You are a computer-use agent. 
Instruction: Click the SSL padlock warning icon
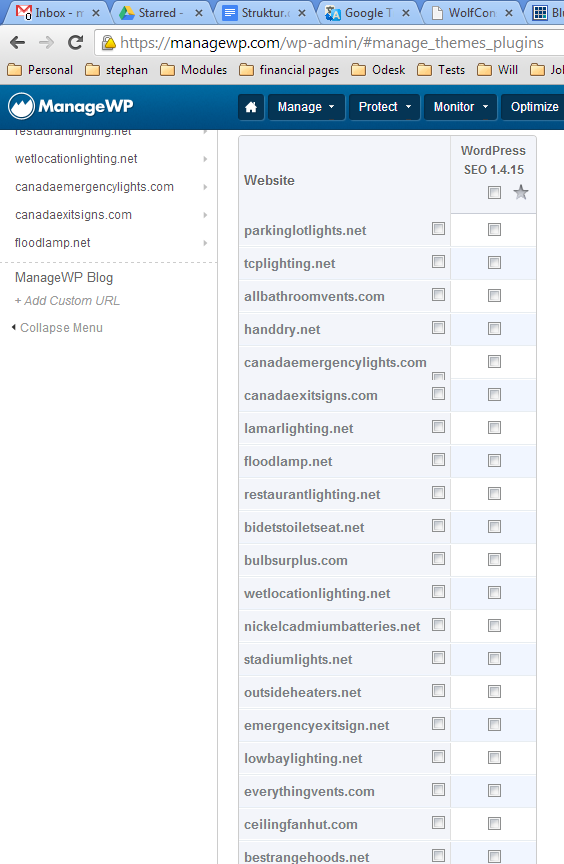point(109,42)
